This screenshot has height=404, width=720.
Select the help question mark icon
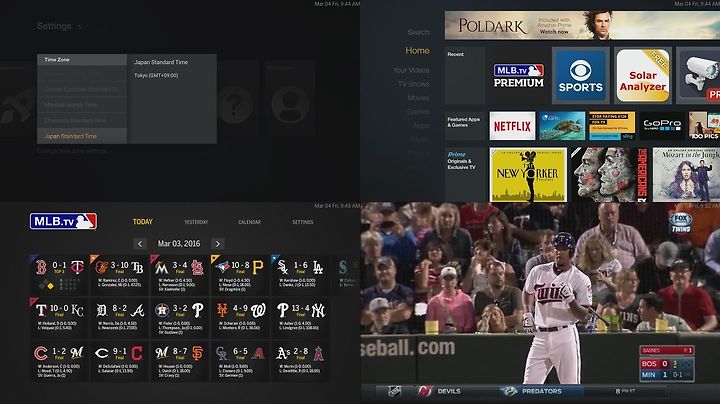click(x=235, y=106)
